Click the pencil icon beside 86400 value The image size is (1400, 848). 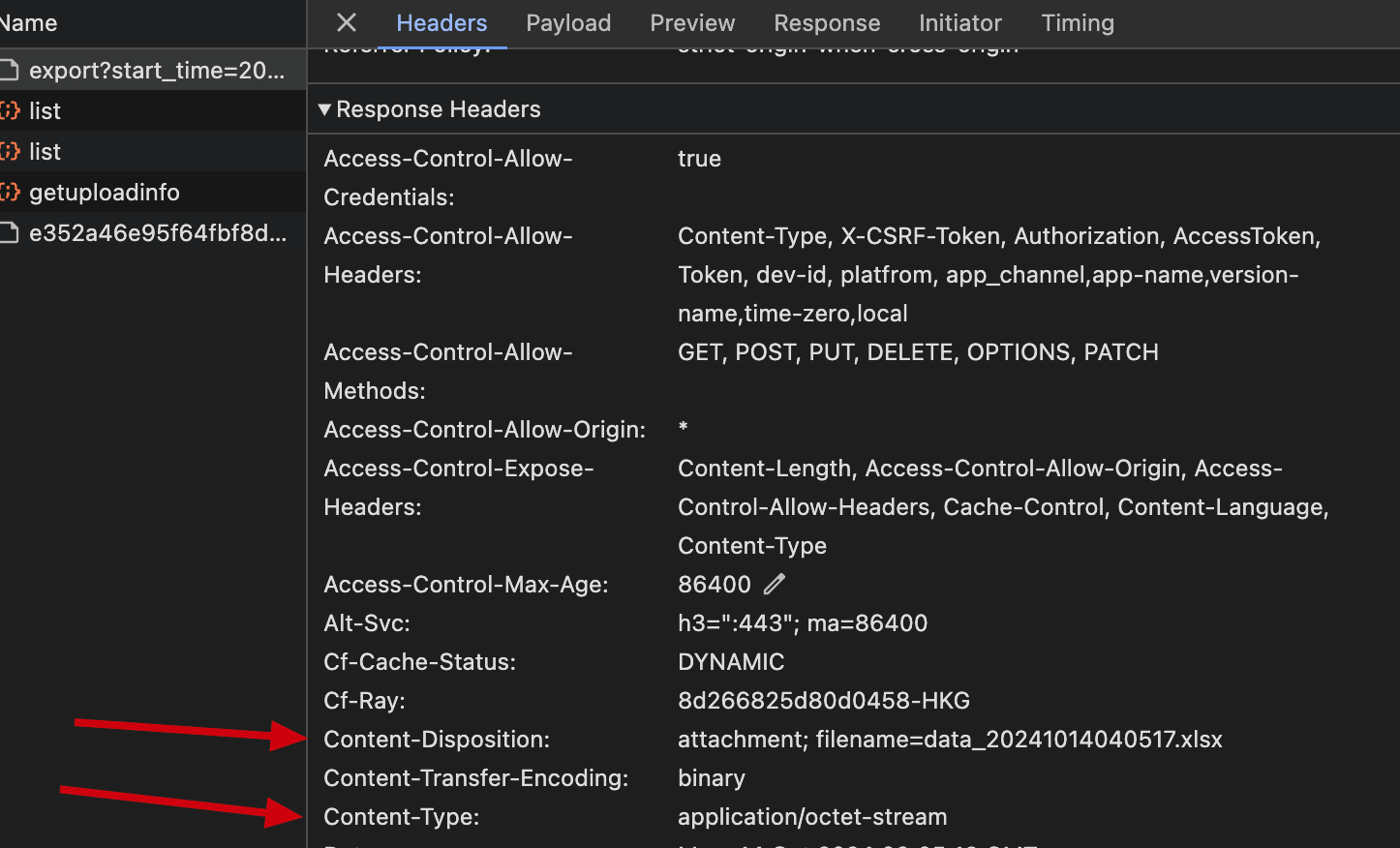click(774, 585)
